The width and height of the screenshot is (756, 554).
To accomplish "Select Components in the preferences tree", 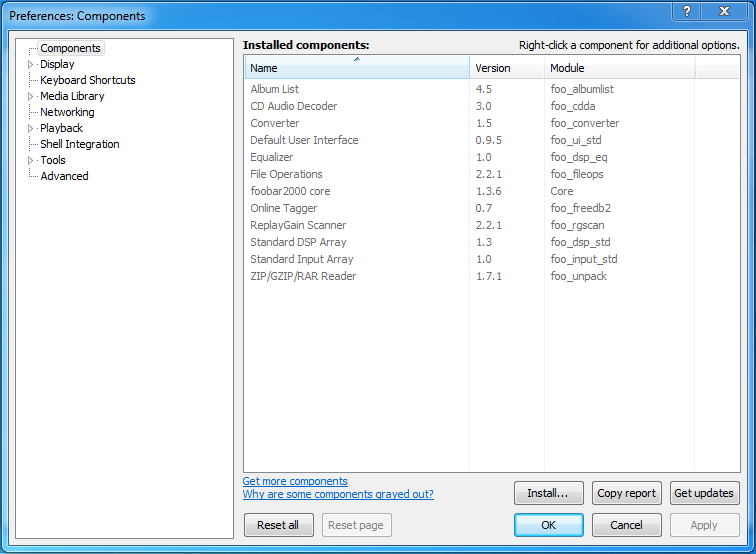I will click(x=70, y=48).
